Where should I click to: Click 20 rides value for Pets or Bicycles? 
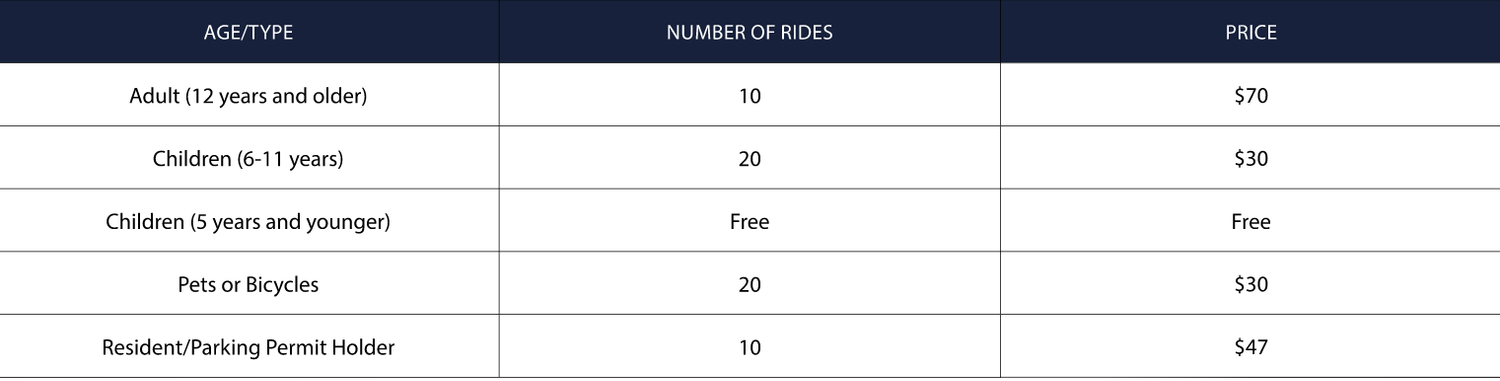[750, 285]
